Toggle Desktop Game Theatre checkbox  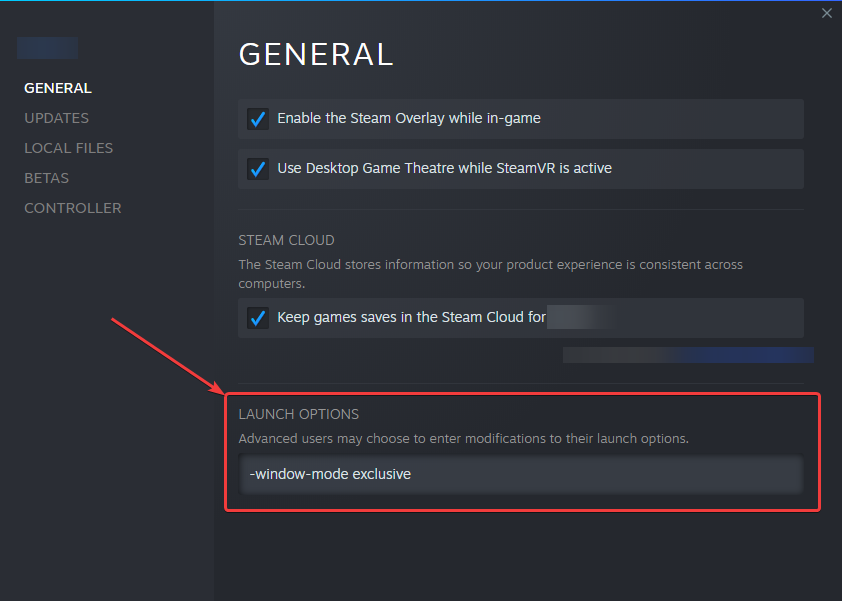coord(258,169)
